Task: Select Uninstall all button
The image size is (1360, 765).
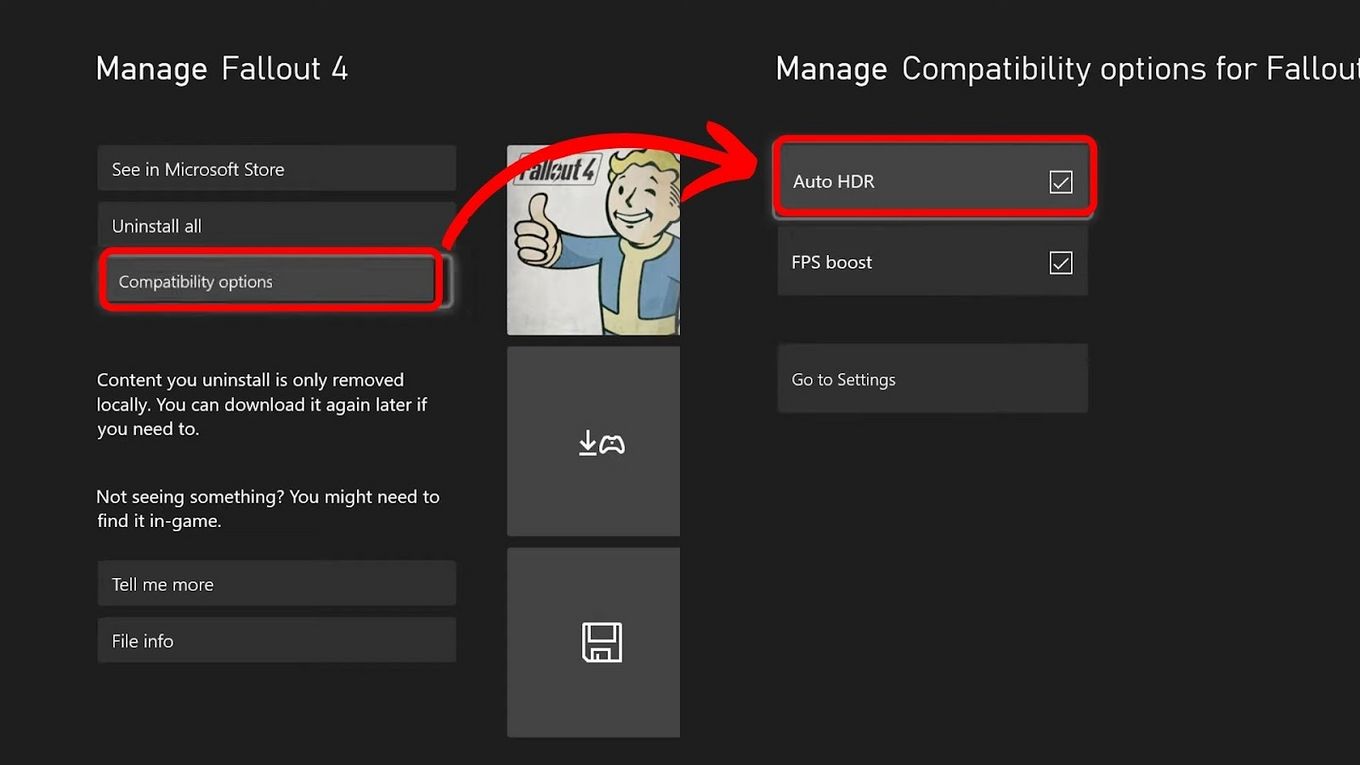Action: tap(277, 225)
